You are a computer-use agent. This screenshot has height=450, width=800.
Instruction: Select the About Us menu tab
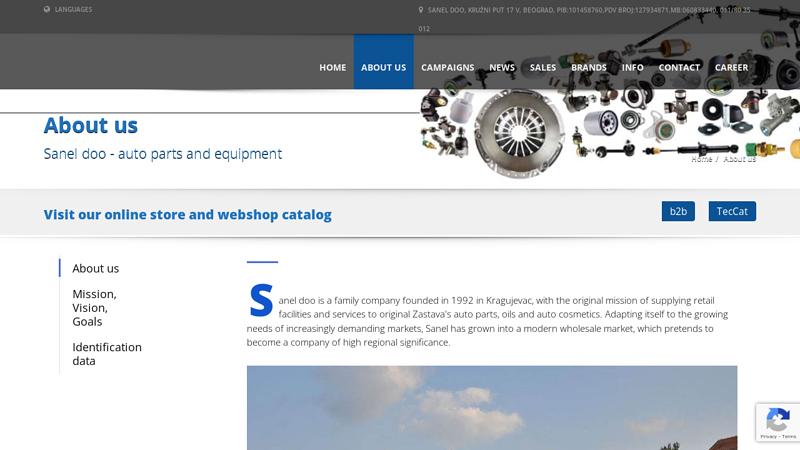[384, 62]
